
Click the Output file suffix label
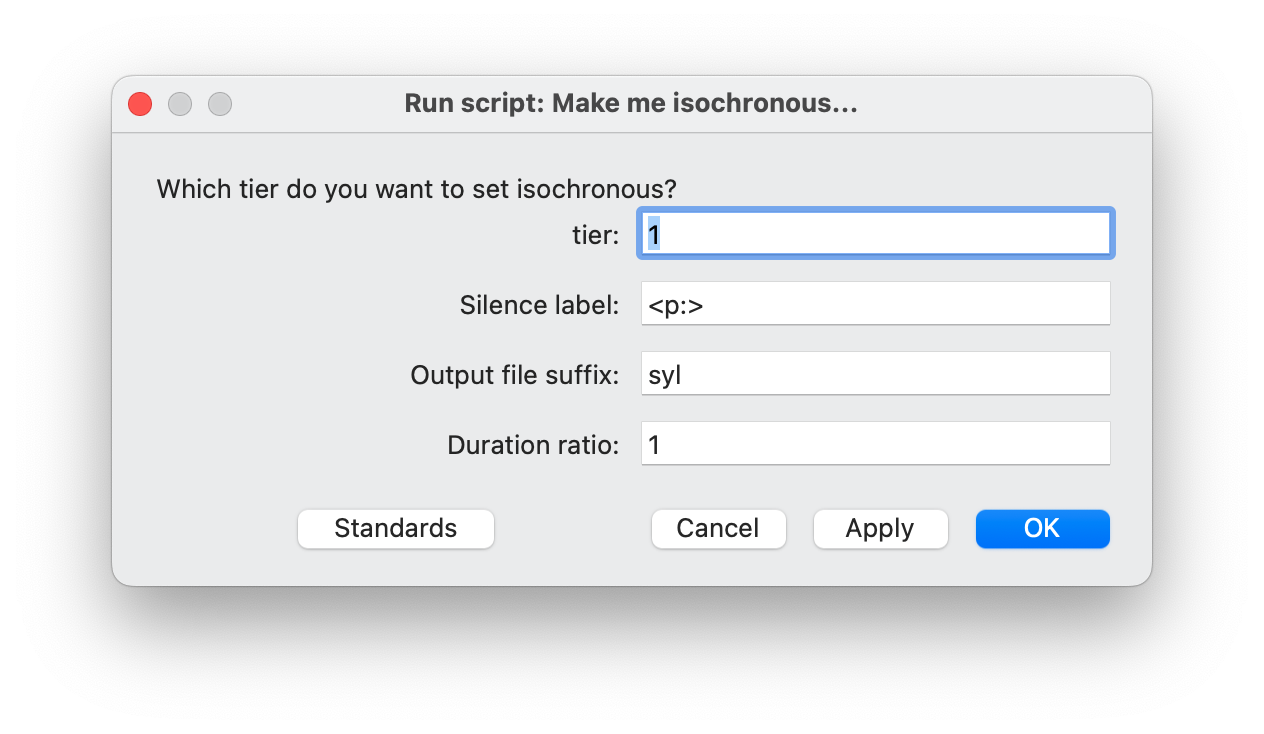515,374
